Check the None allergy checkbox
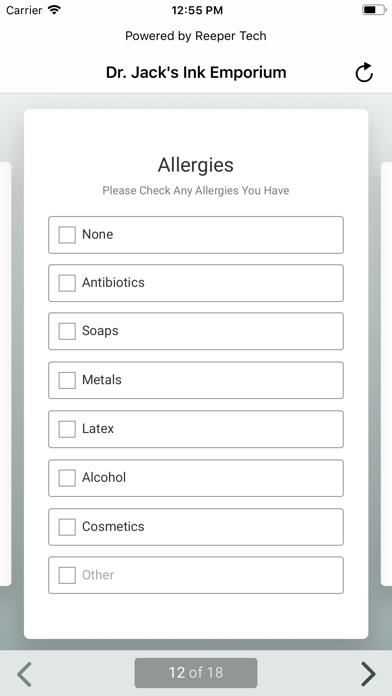The image size is (392, 696). (x=67, y=235)
